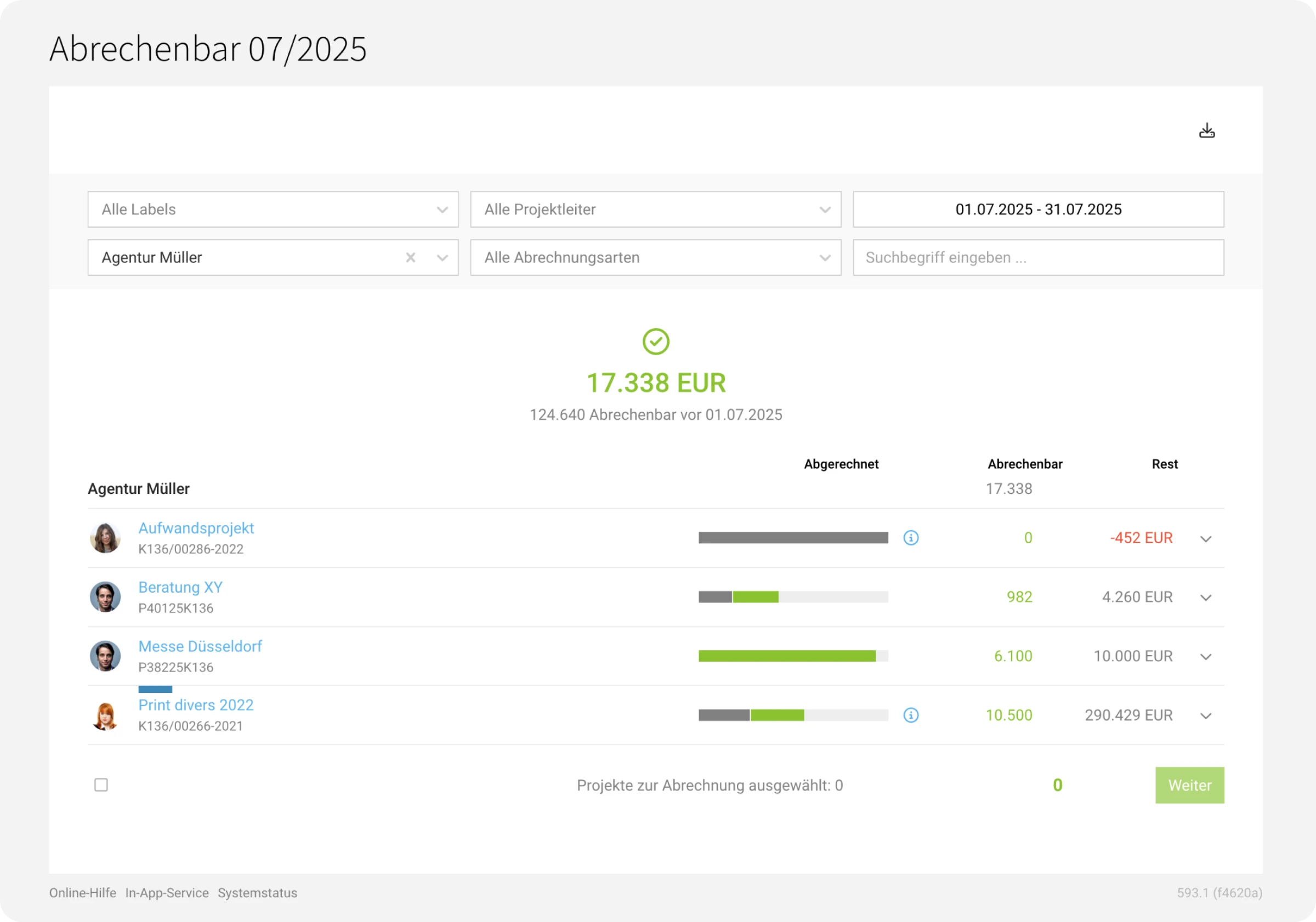Click the download export icon
The image size is (1316, 922).
coord(1206,130)
